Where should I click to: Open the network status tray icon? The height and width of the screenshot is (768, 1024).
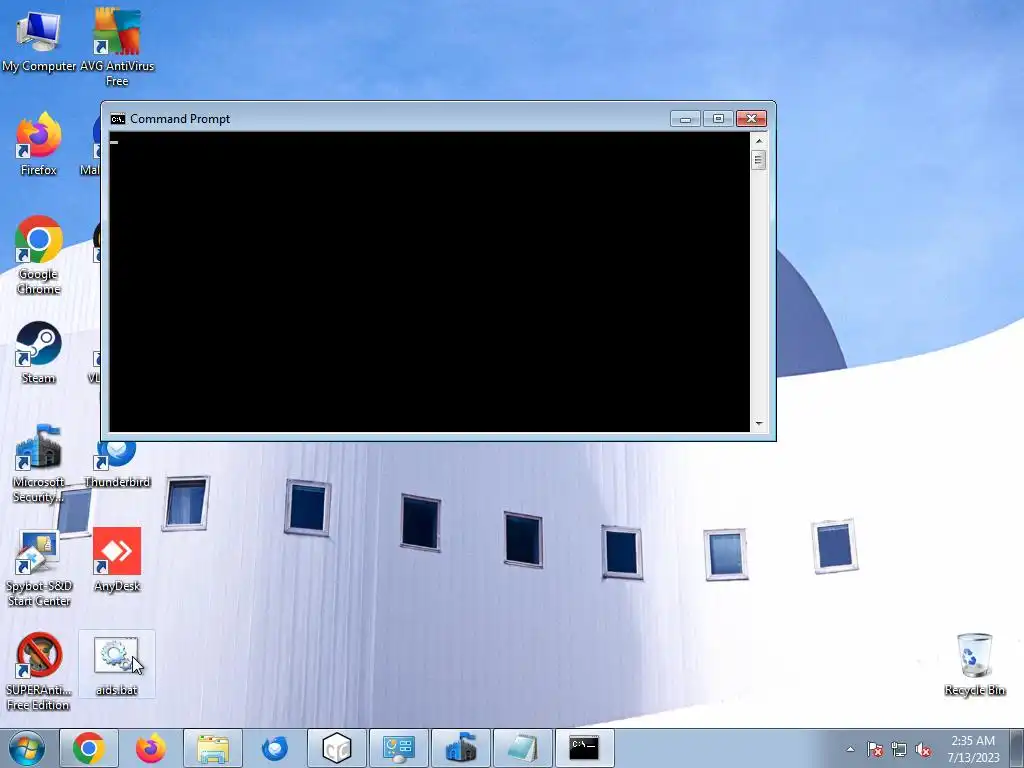tap(899, 749)
